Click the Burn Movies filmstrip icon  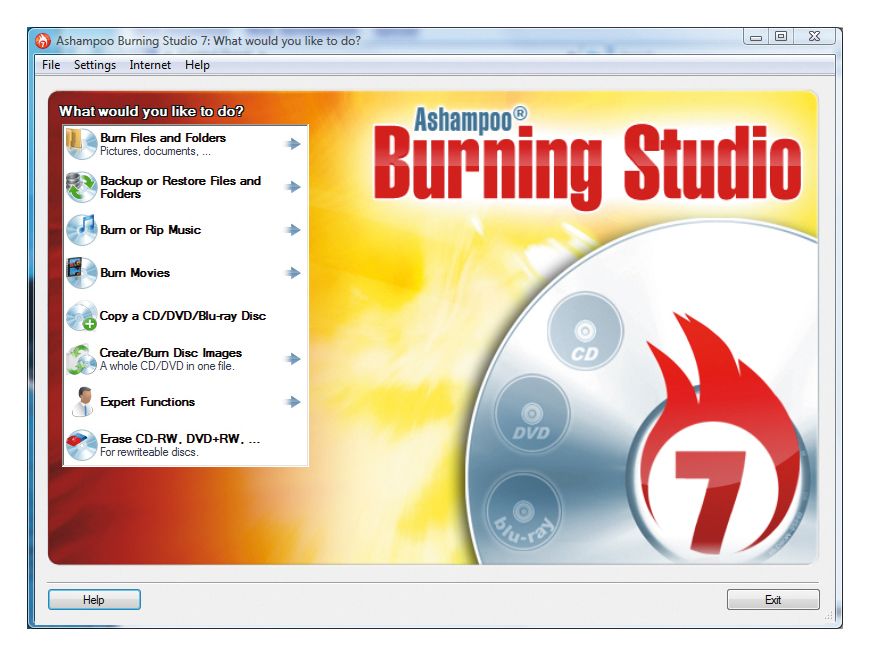[80, 272]
